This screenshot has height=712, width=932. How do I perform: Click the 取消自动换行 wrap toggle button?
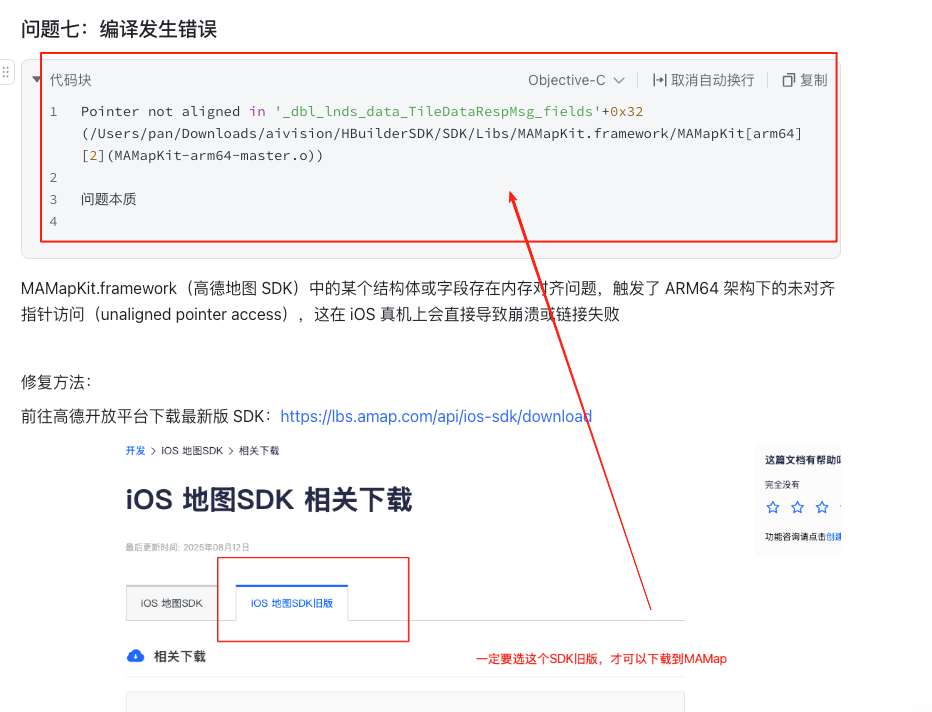tap(703, 80)
